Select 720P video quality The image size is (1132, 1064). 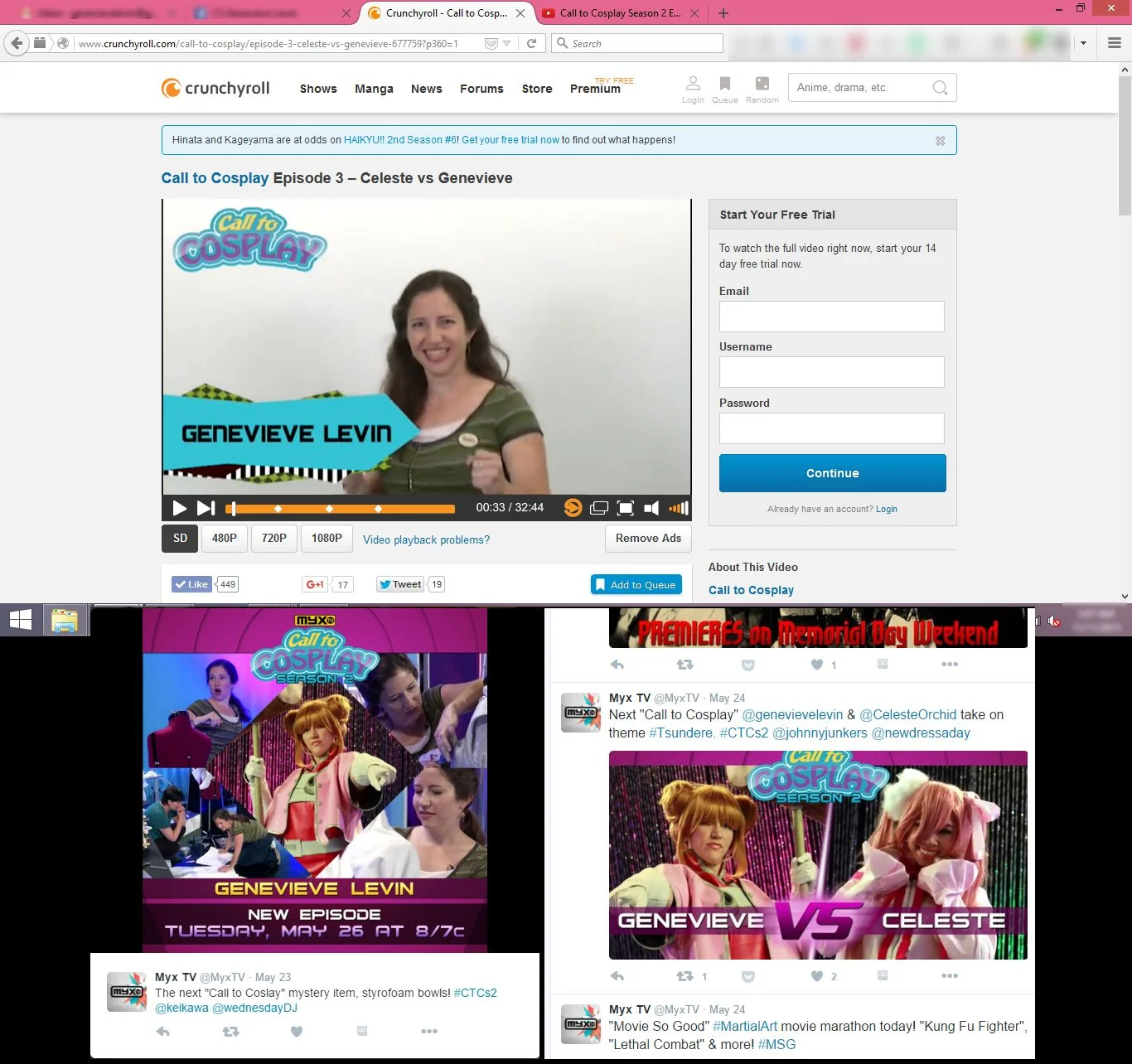[274, 539]
